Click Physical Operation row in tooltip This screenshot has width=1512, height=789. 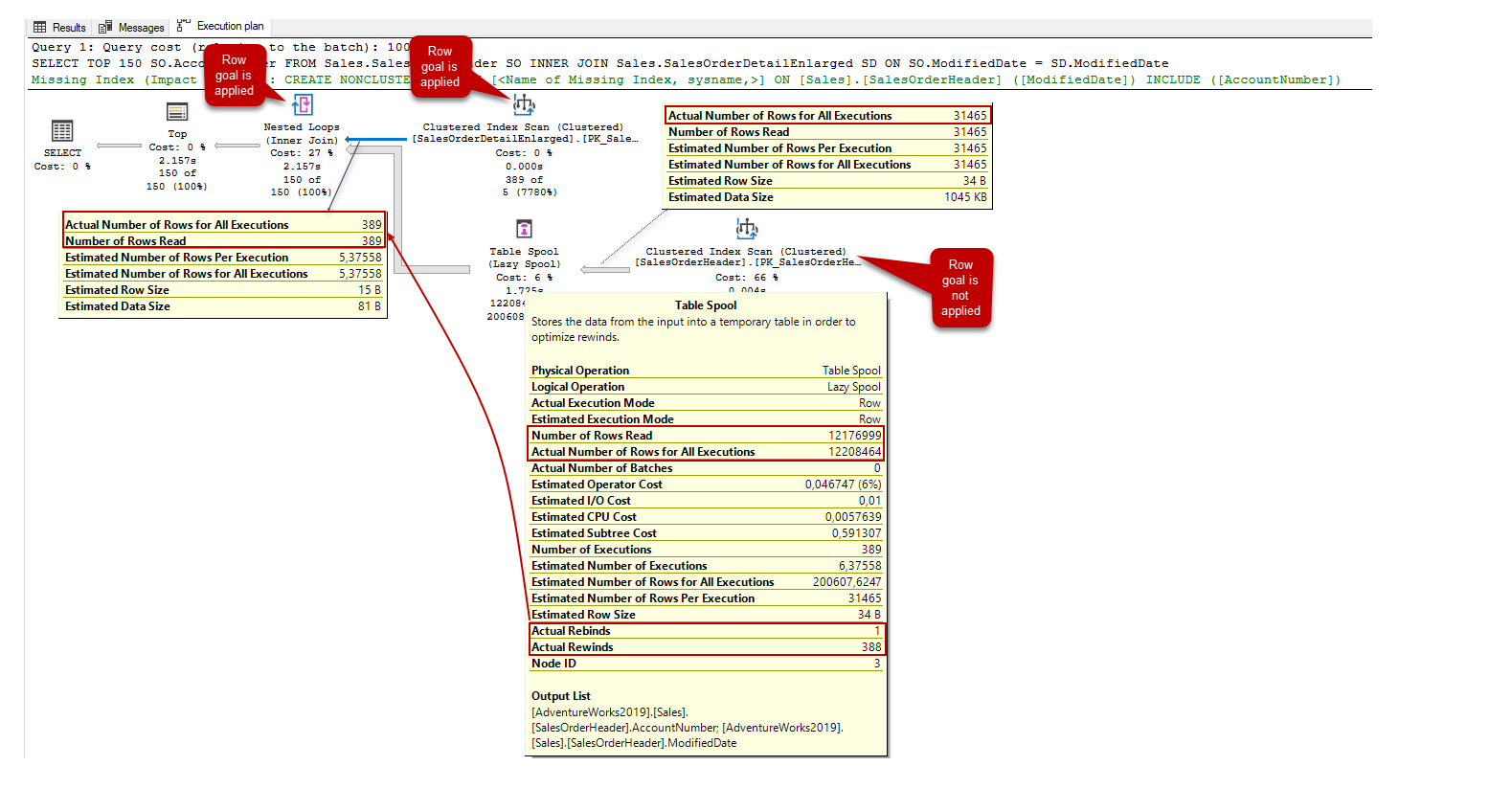706,371
